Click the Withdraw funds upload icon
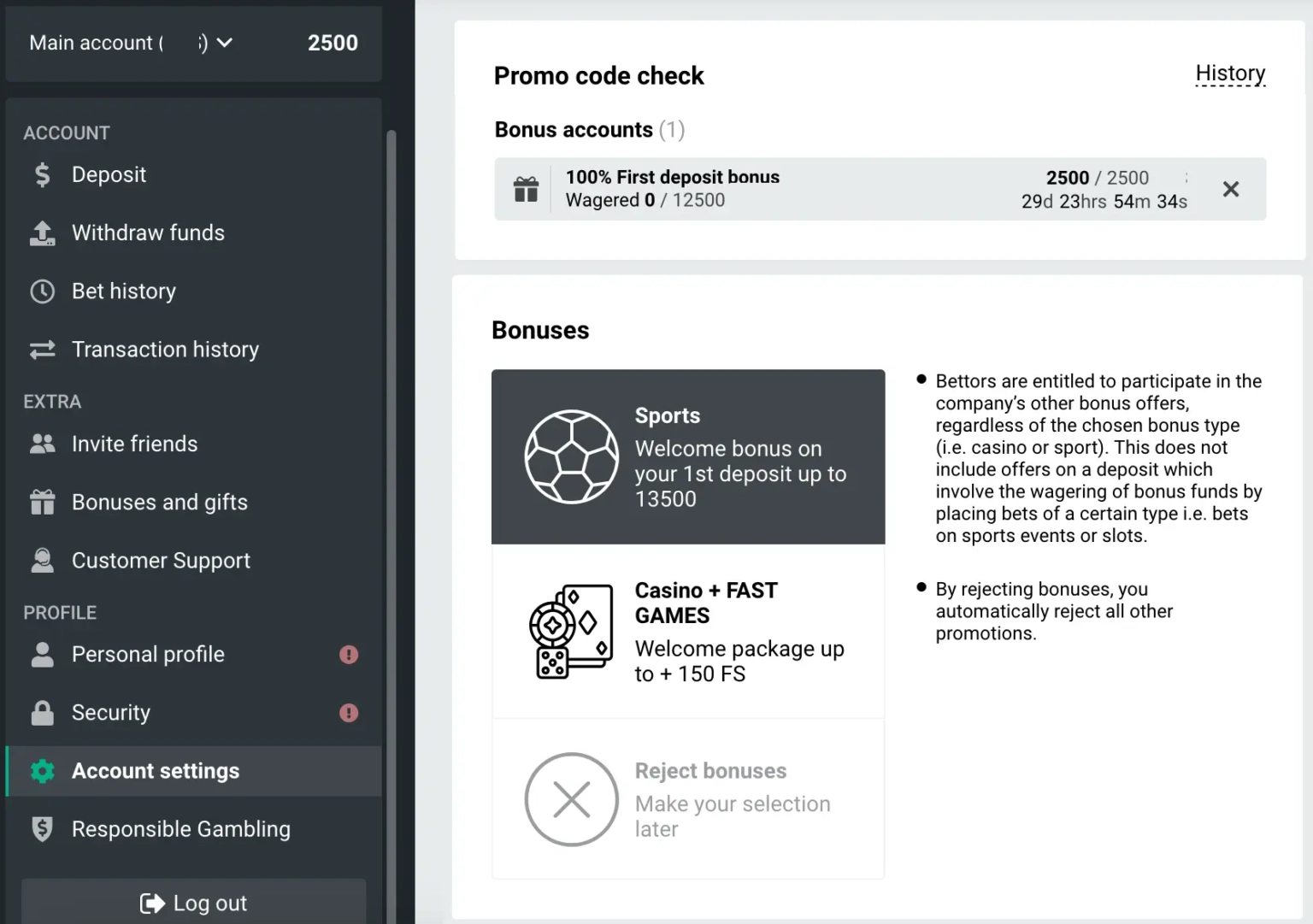This screenshot has width=1313, height=924. (42, 233)
